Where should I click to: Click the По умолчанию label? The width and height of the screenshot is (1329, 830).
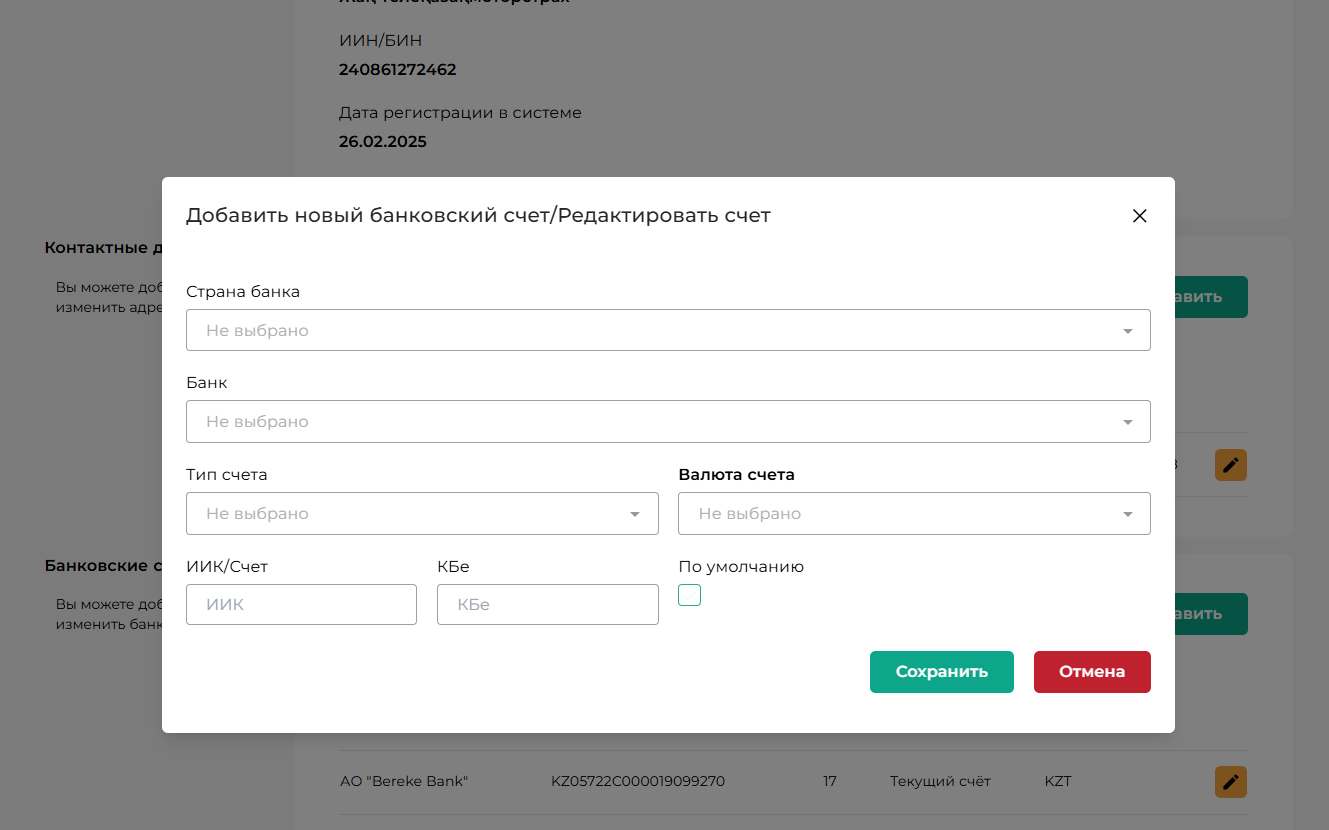pyautogui.click(x=740, y=567)
